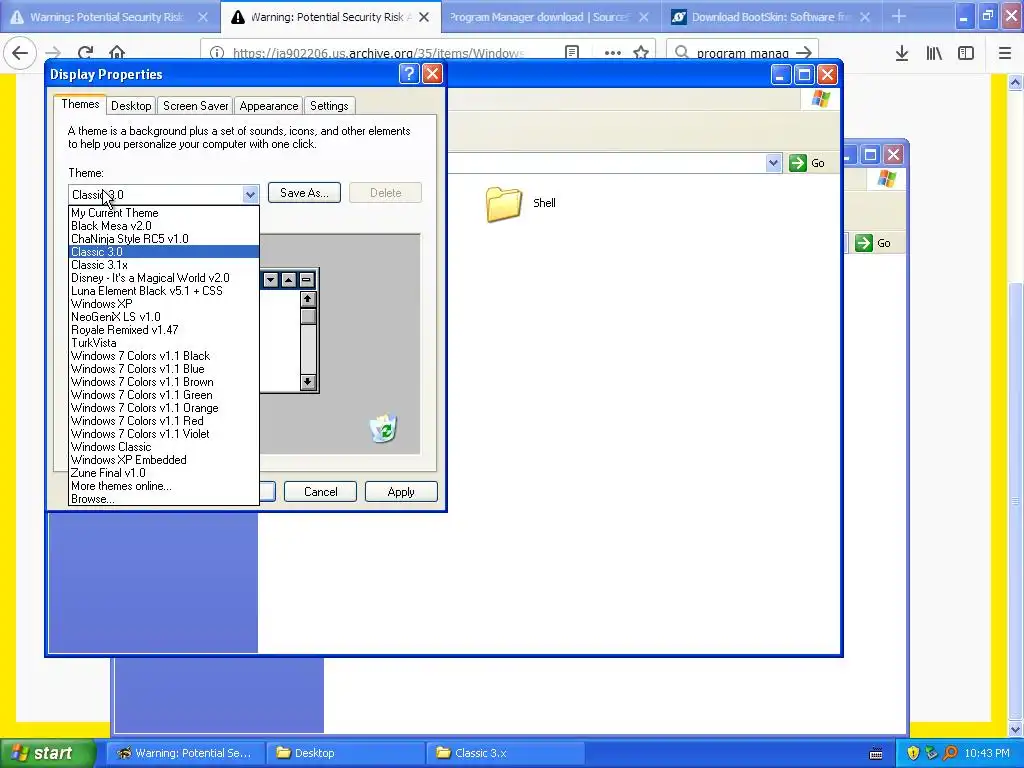Open the Firefox home page icon
1024x768 pixels.
click(117, 52)
